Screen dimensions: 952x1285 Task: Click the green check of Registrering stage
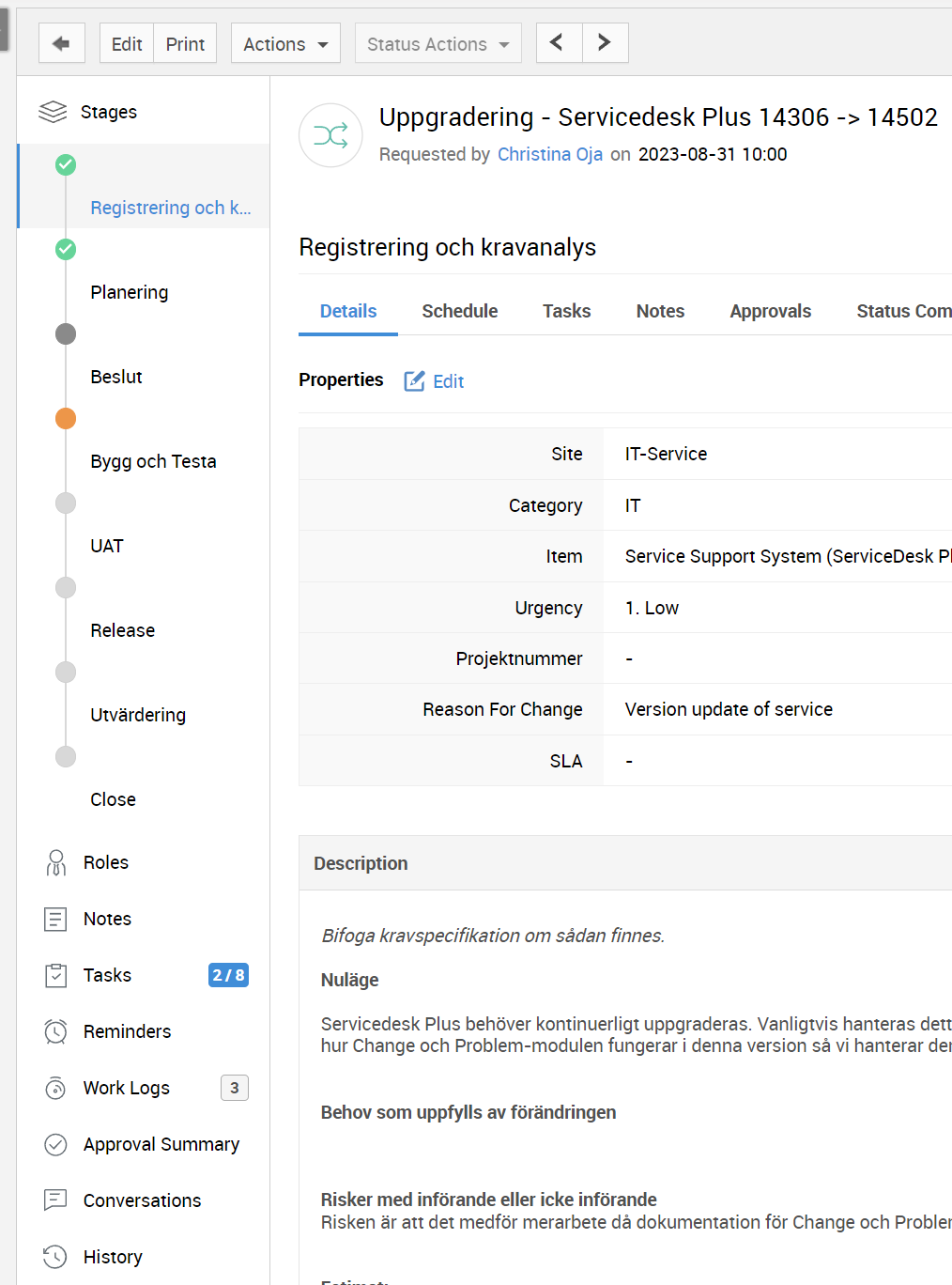[66, 165]
